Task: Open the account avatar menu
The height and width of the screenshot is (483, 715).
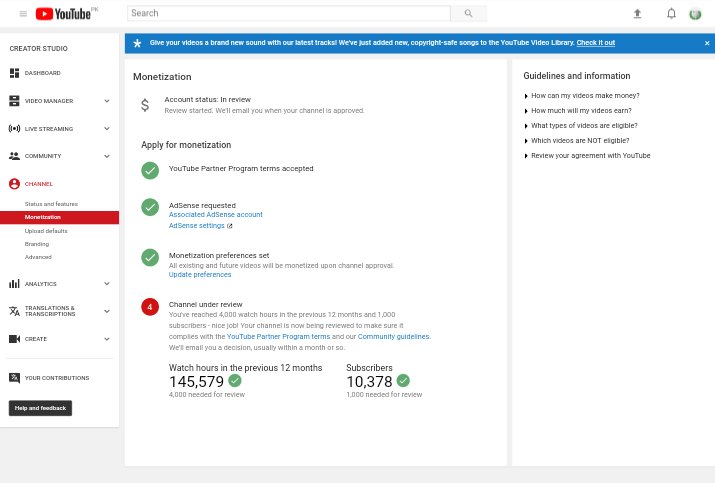Action: point(695,14)
